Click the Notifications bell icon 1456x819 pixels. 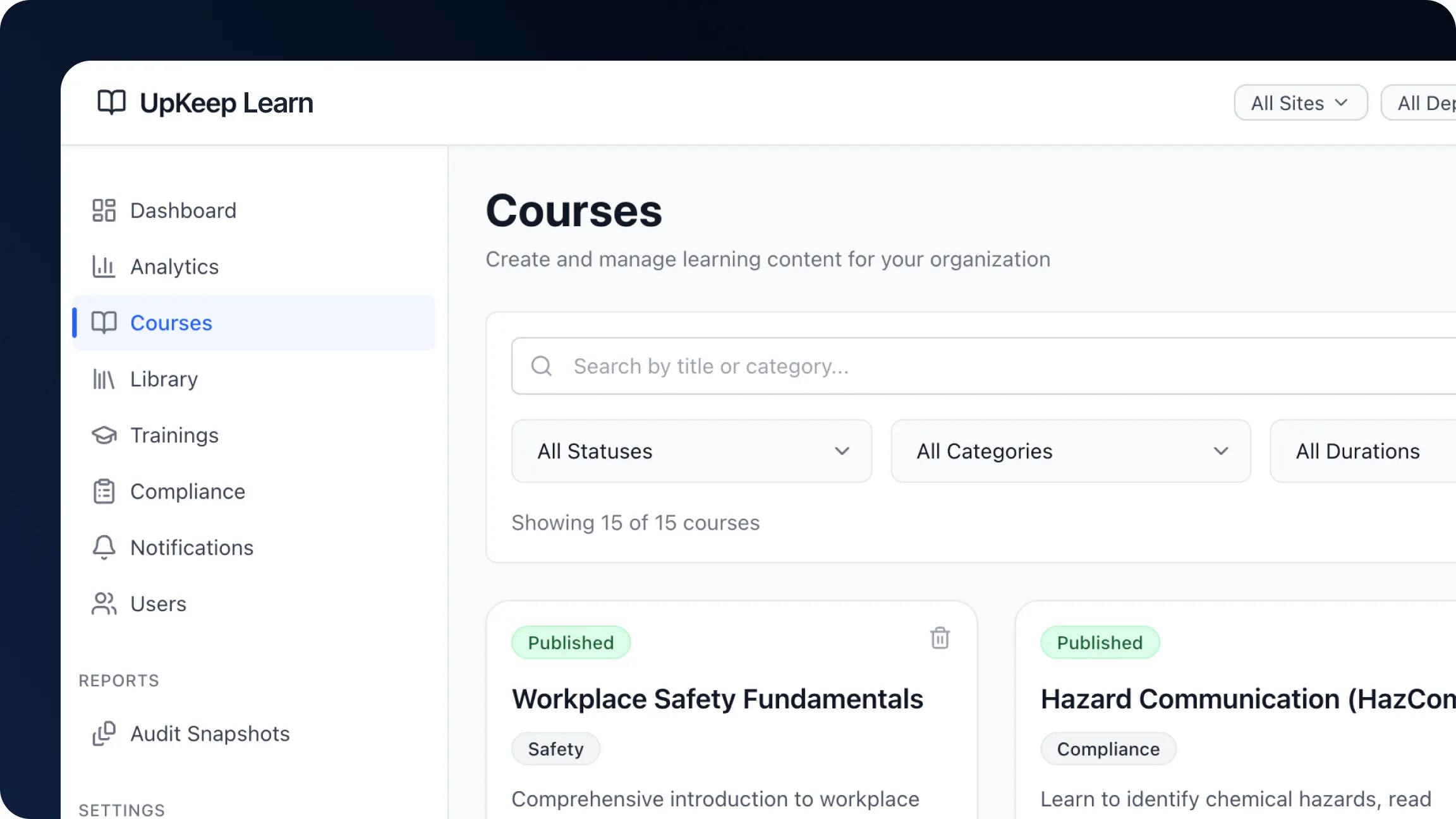tap(104, 547)
